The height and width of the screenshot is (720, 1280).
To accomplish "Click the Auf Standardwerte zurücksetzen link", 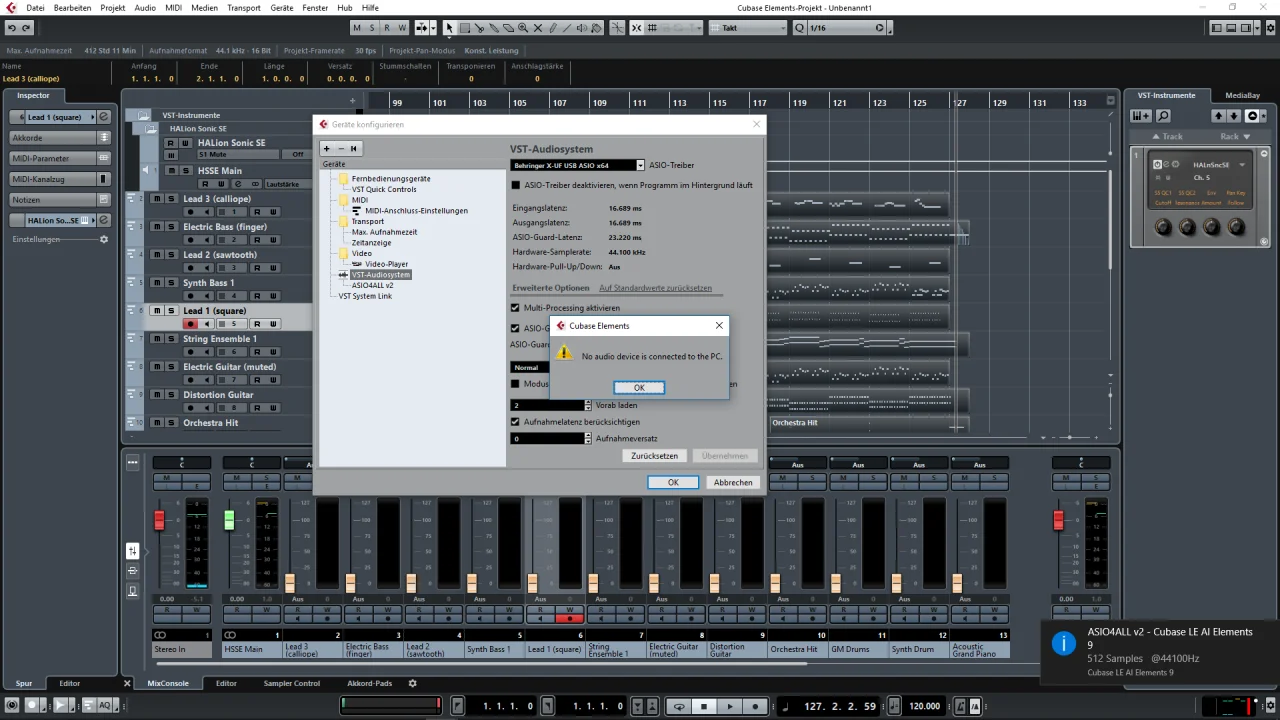I will pyautogui.click(x=655, y=288).
